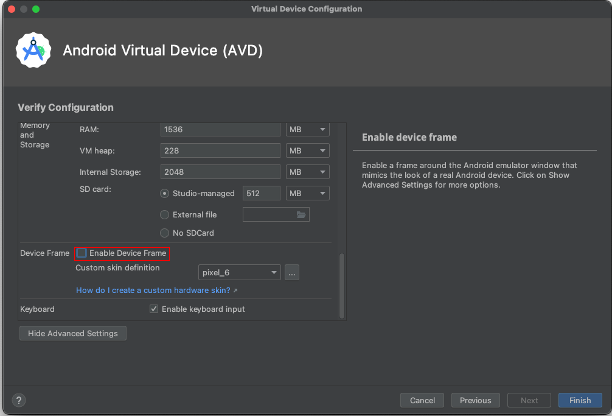
Task: Click the disabled Next button
Action: click(x=529, y=400)
